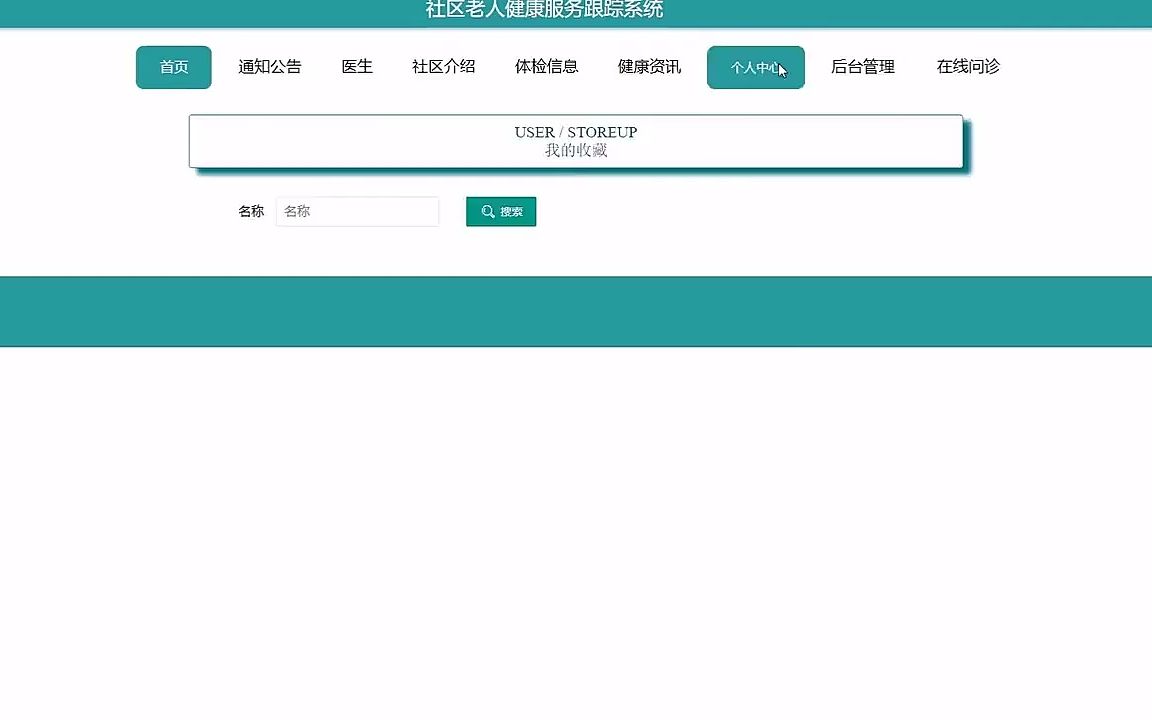The height and width of the screenshot is (720, 1152).
Task: Click the site title 社区老人健康服务跟踪系统
Action: pos(576,11)
